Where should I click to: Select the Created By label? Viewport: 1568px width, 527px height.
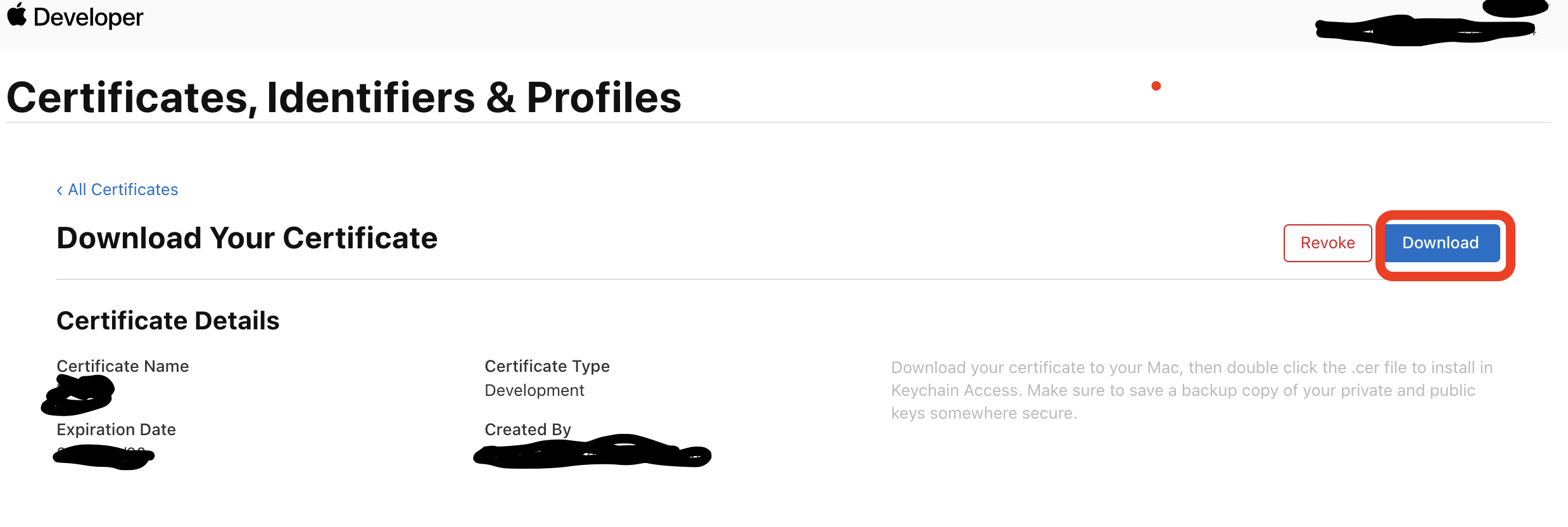coord(528,429)
